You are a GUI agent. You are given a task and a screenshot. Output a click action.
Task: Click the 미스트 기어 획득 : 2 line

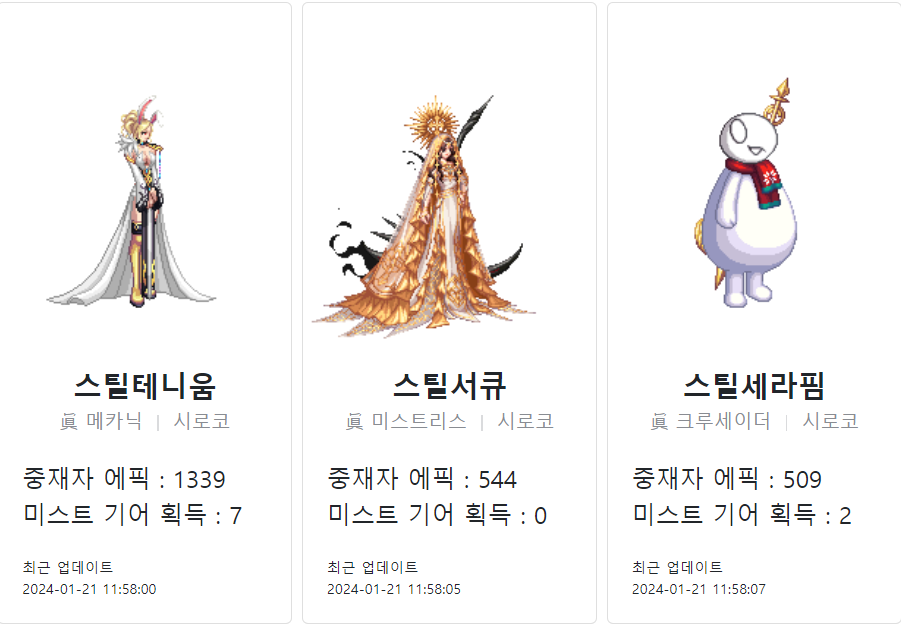pyautogui.click(x=742, y=514)
